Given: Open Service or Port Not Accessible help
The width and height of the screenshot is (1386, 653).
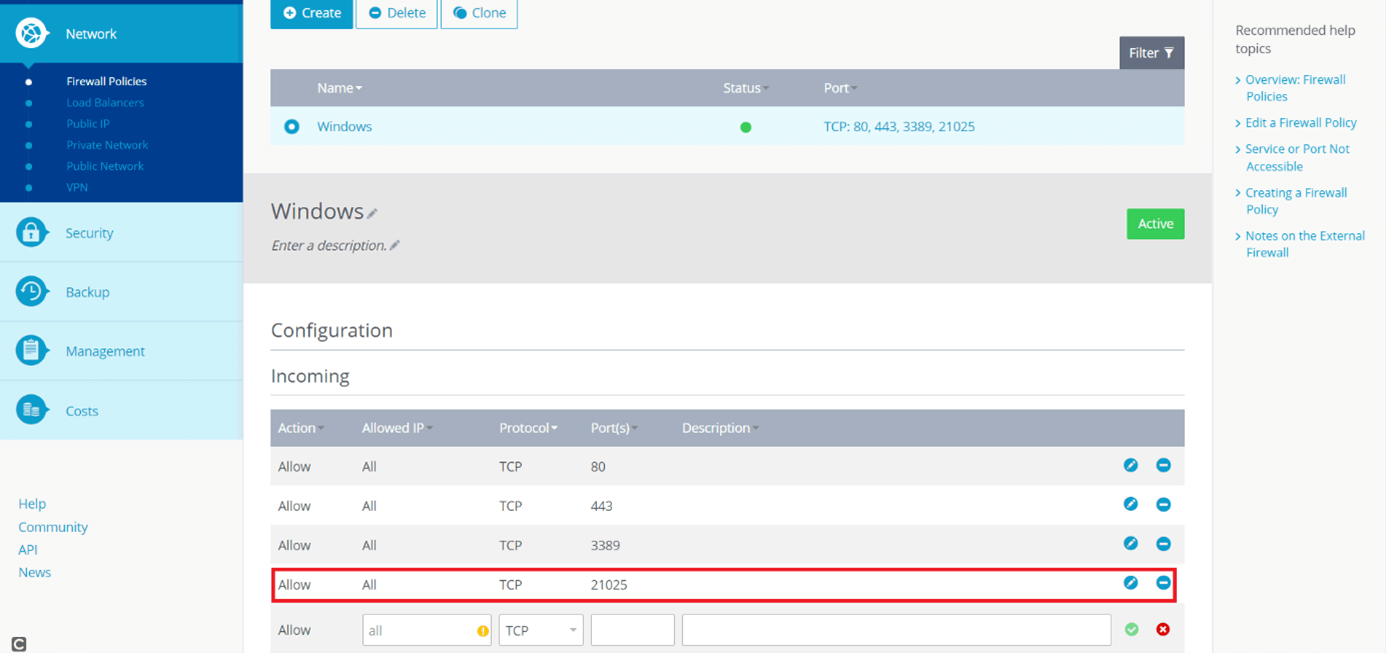Looking at the screenshot, I should coord(1297,157).
